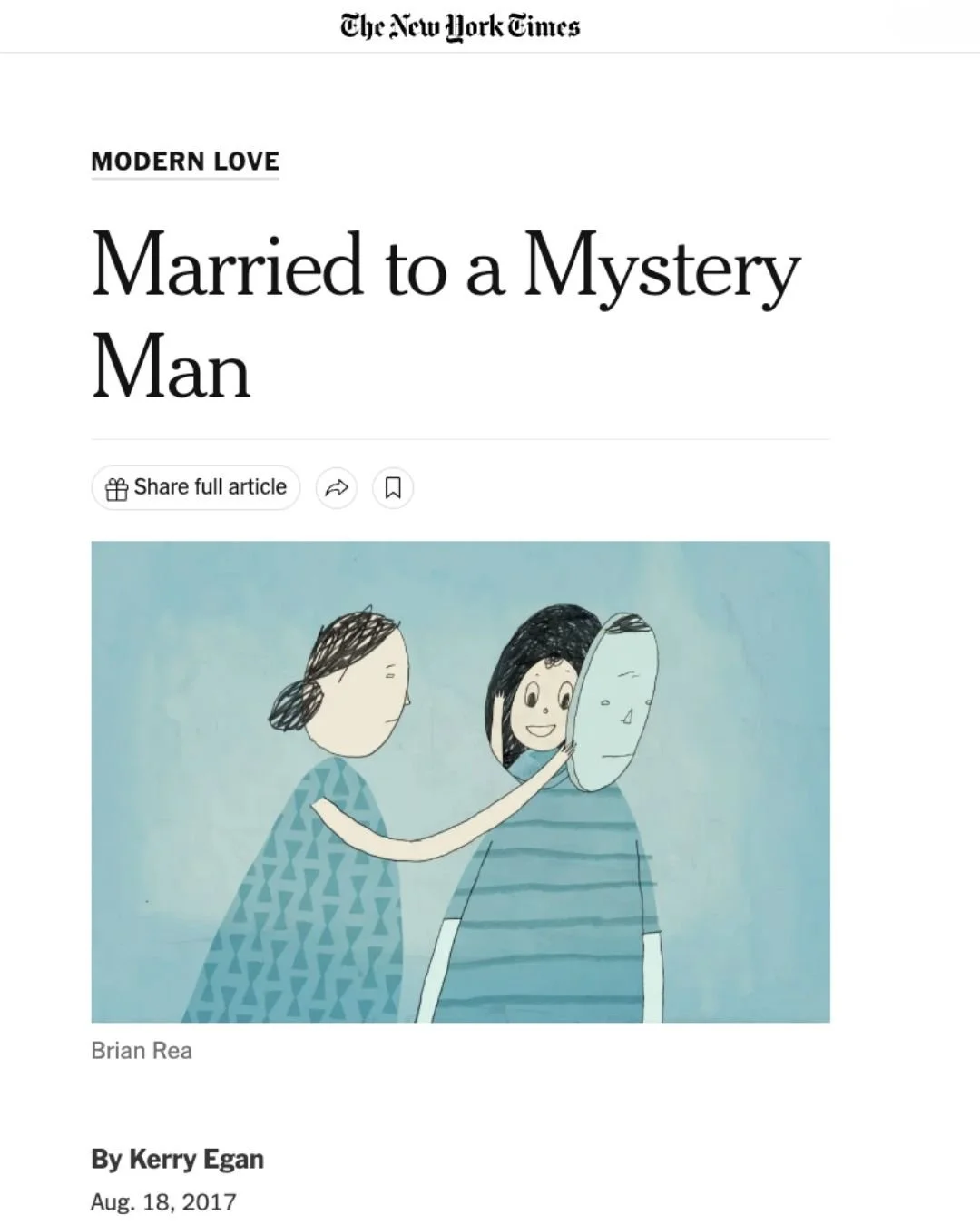Click the Share full article button
This screenshot has width=980, height=1225.
click(x=195, y=487)
